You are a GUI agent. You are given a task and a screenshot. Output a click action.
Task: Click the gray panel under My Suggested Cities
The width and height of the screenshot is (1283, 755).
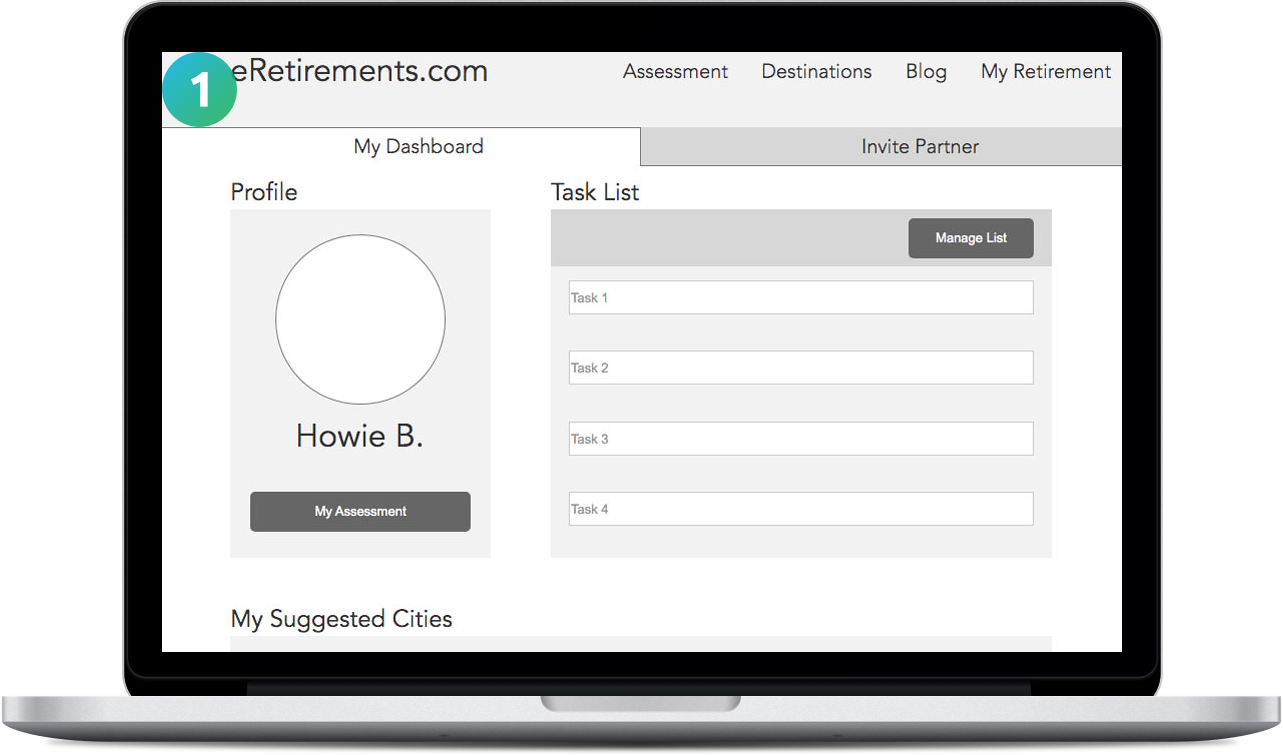[x=640, y=644]
